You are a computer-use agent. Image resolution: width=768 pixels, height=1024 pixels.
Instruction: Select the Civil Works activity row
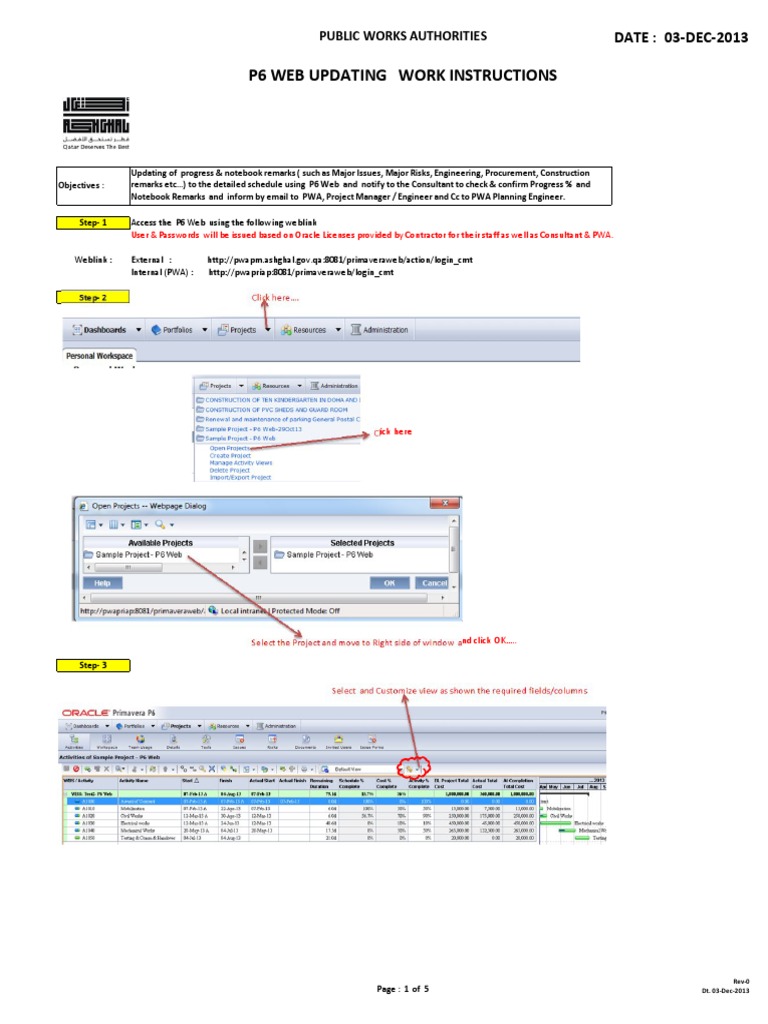coord(302,816)
